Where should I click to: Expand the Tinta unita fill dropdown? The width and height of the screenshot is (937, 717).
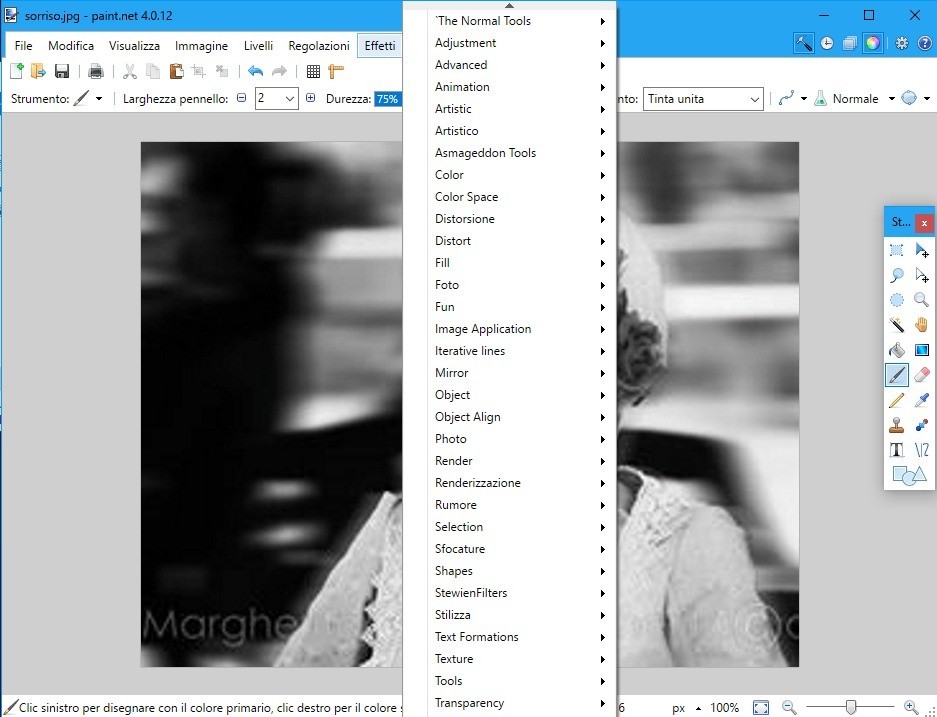754,99
